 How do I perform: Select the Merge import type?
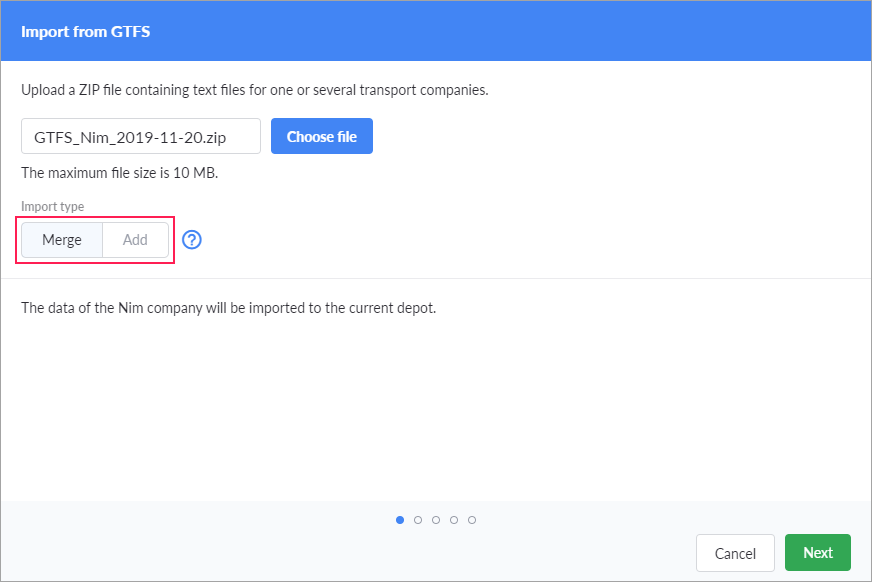62,240
